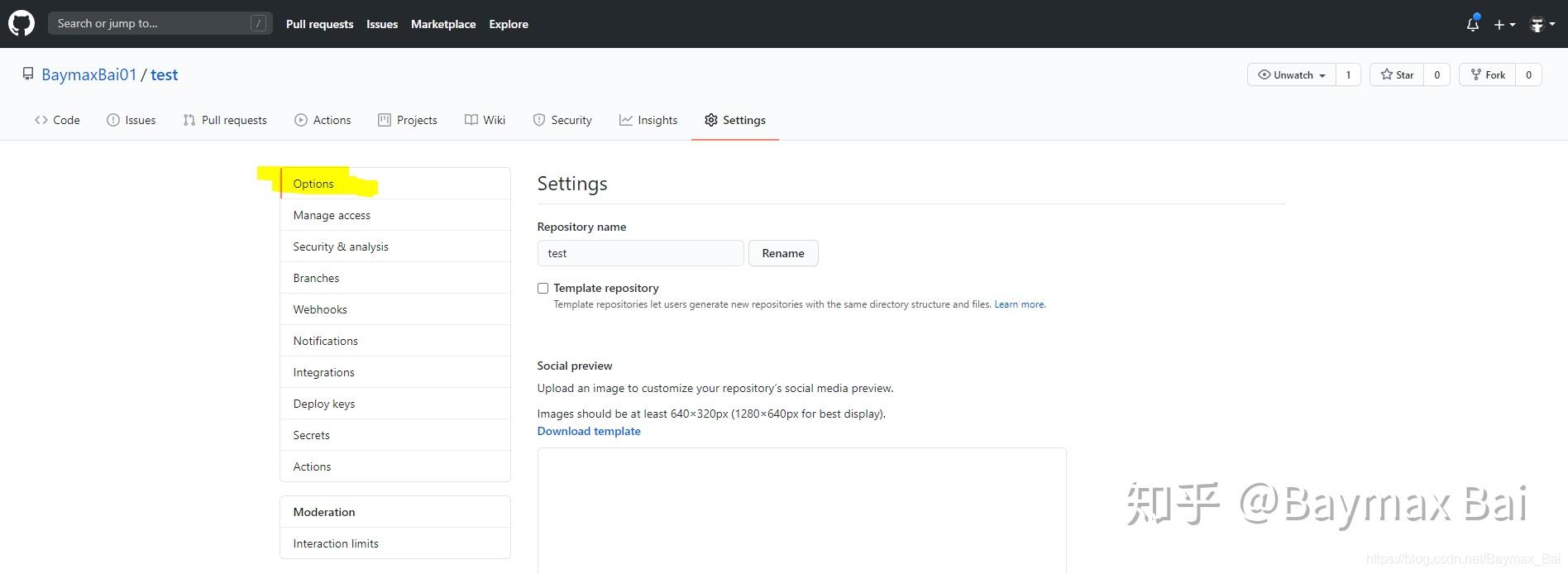Click the Repository name input field

click(x=640, y=253)
